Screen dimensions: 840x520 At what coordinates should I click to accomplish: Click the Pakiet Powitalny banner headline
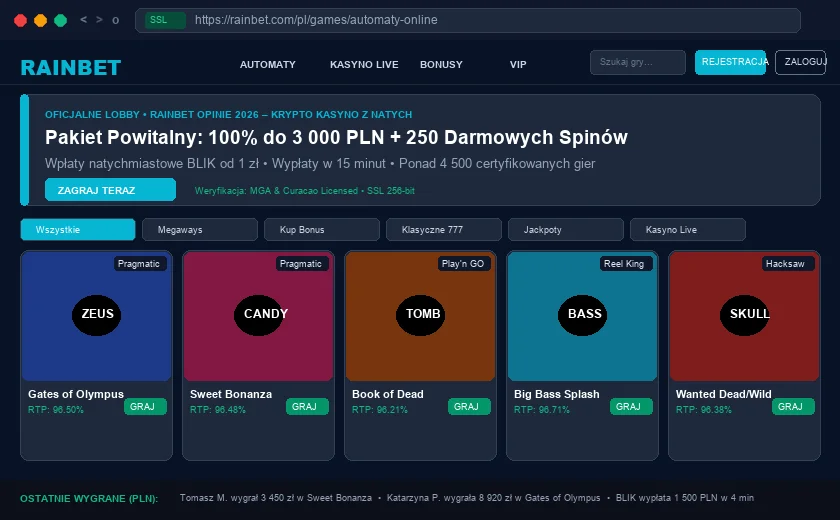pos(336,138)
